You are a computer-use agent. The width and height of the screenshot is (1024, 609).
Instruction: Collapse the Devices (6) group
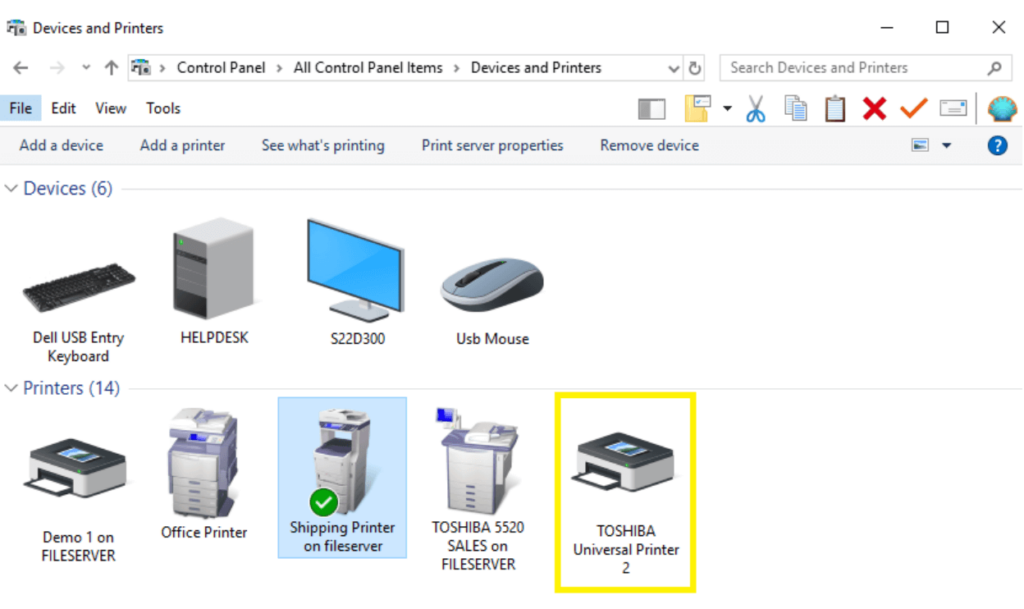[10, 189]
